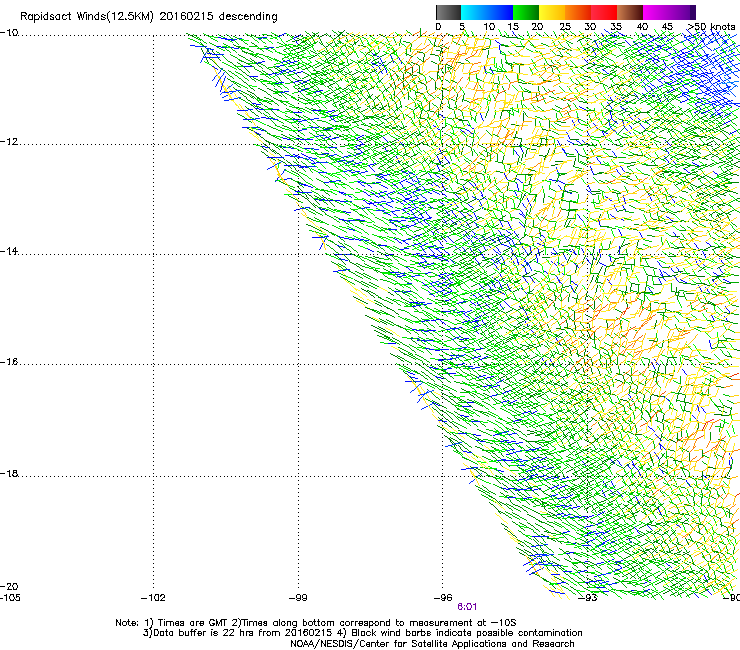The width and height of the screenshot is (740, 650).
Task: Click the '>50 knots' scale label
Action: point(711,27)
